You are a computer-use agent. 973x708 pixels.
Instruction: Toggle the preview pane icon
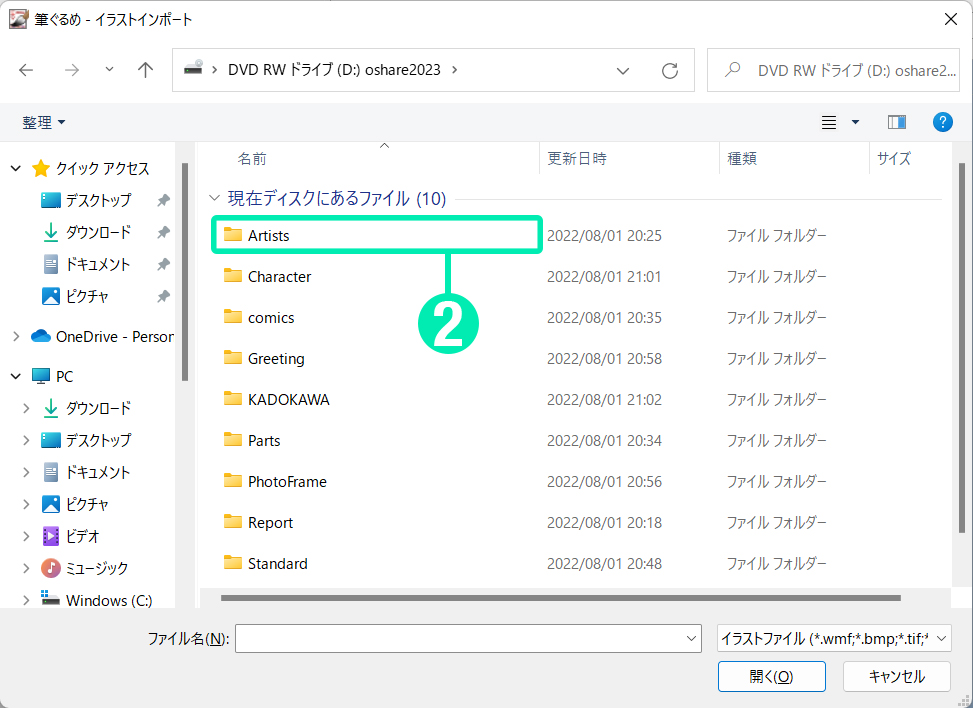click(897, 122)
